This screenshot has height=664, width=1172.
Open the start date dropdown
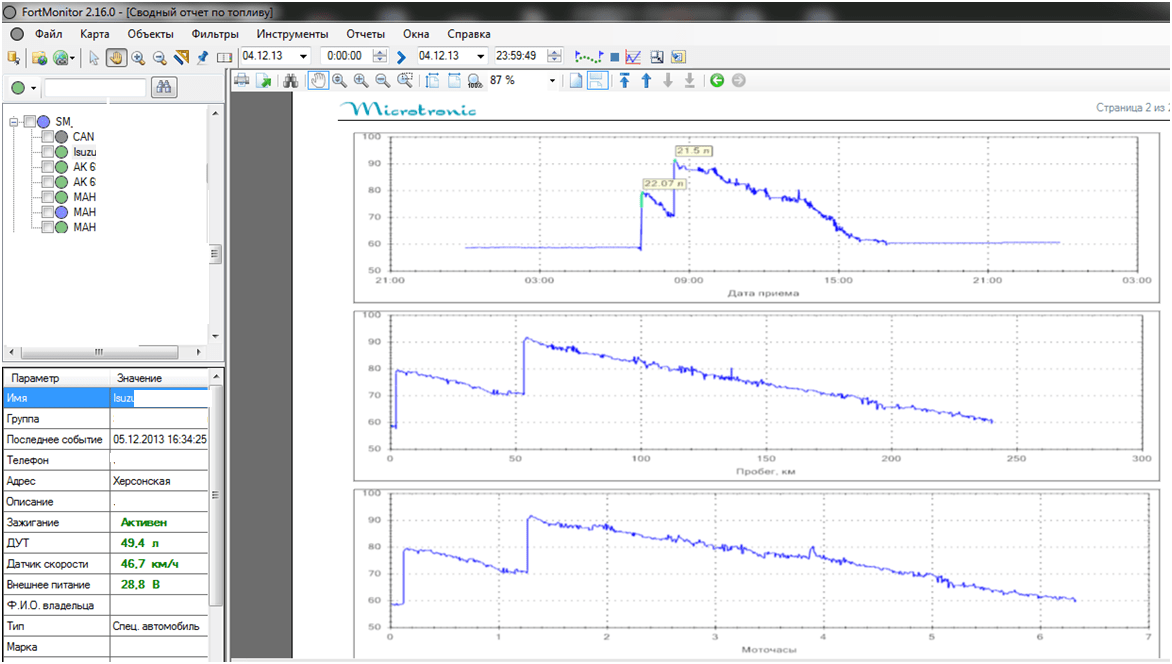coord(303,56)
